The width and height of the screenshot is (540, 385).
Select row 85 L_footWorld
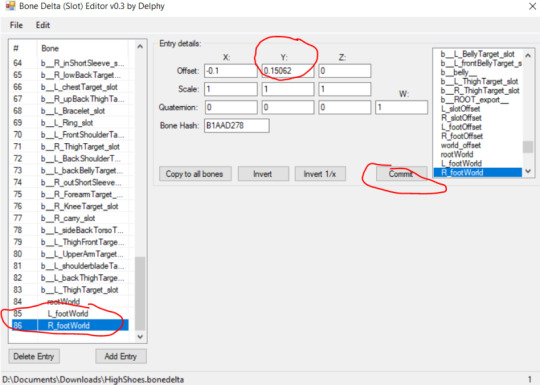70,314
